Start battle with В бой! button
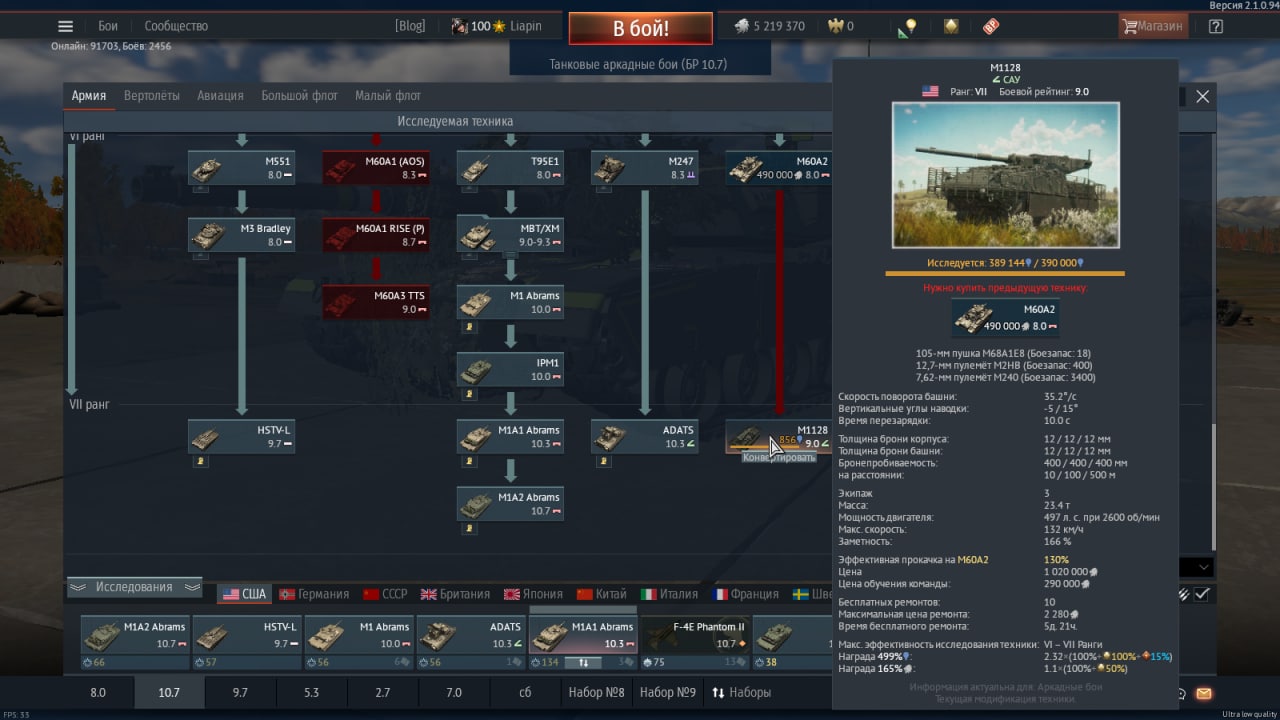1280x720 pixels. [641, 28]
